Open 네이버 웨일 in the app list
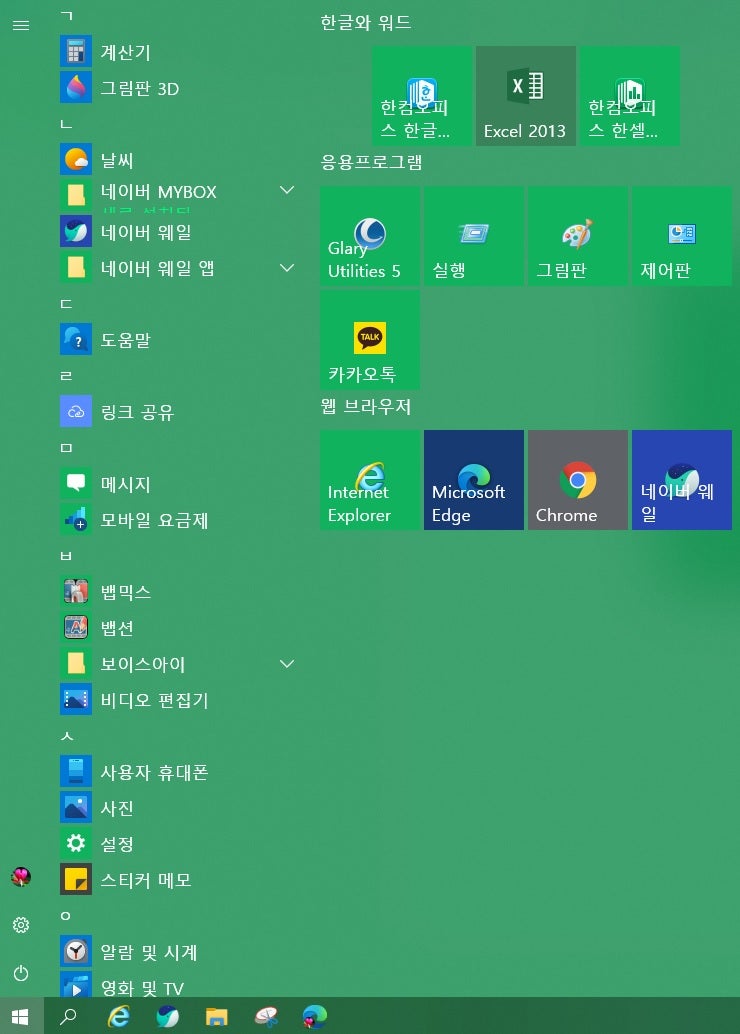The image size is (740, 1034). tap(177, 232)
